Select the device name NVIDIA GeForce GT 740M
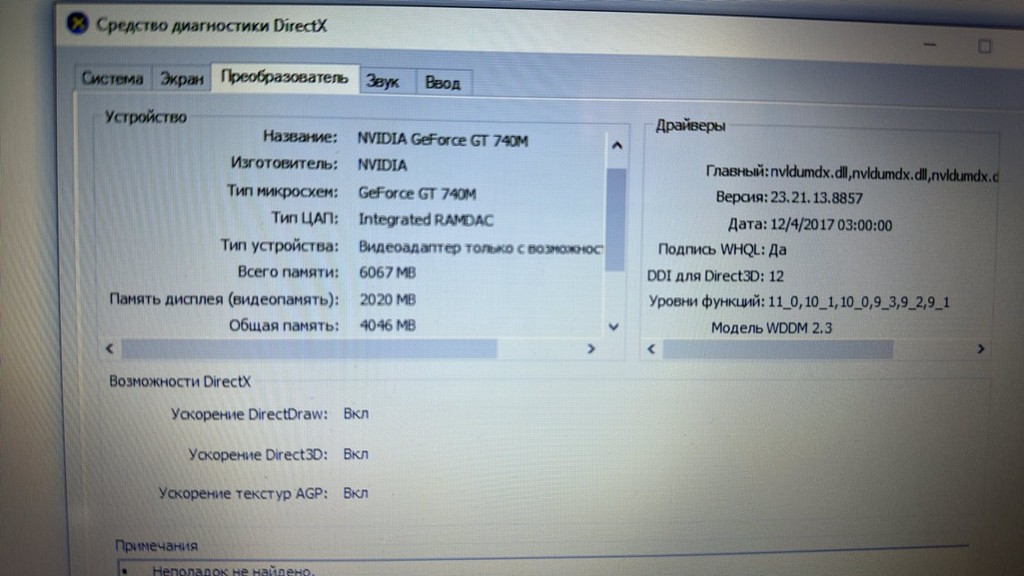Viewport: 1024px width, 576px height. pyautogui.click(x=442, y=140)
